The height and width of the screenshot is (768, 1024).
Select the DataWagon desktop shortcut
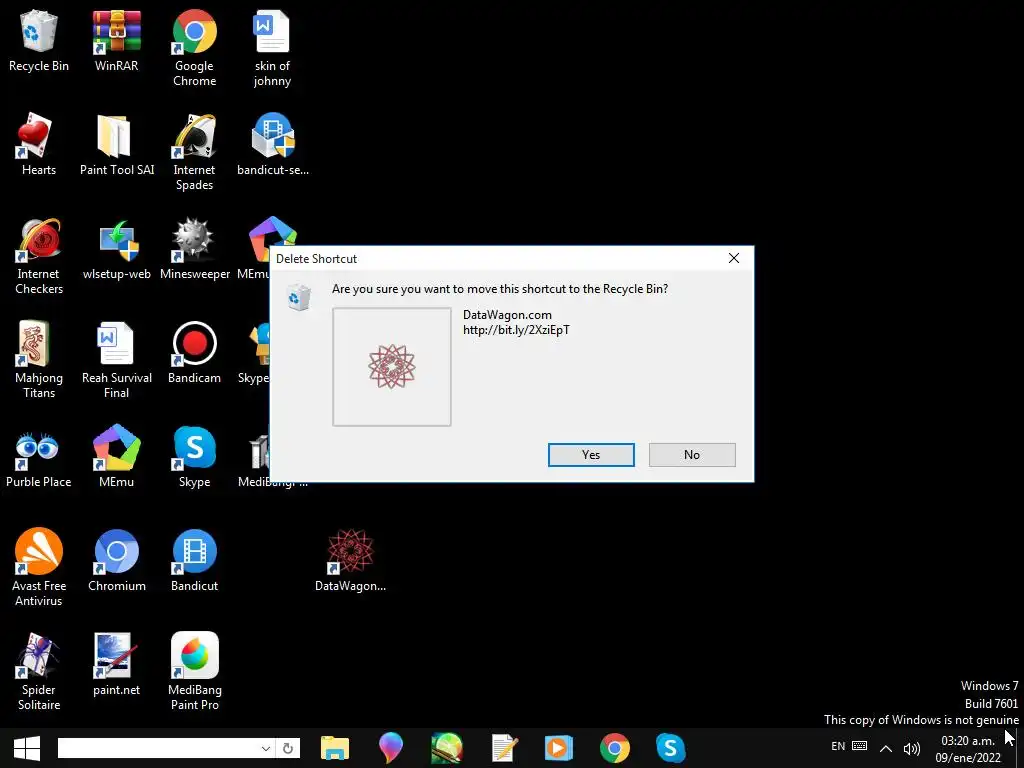(x=351, y=561)
